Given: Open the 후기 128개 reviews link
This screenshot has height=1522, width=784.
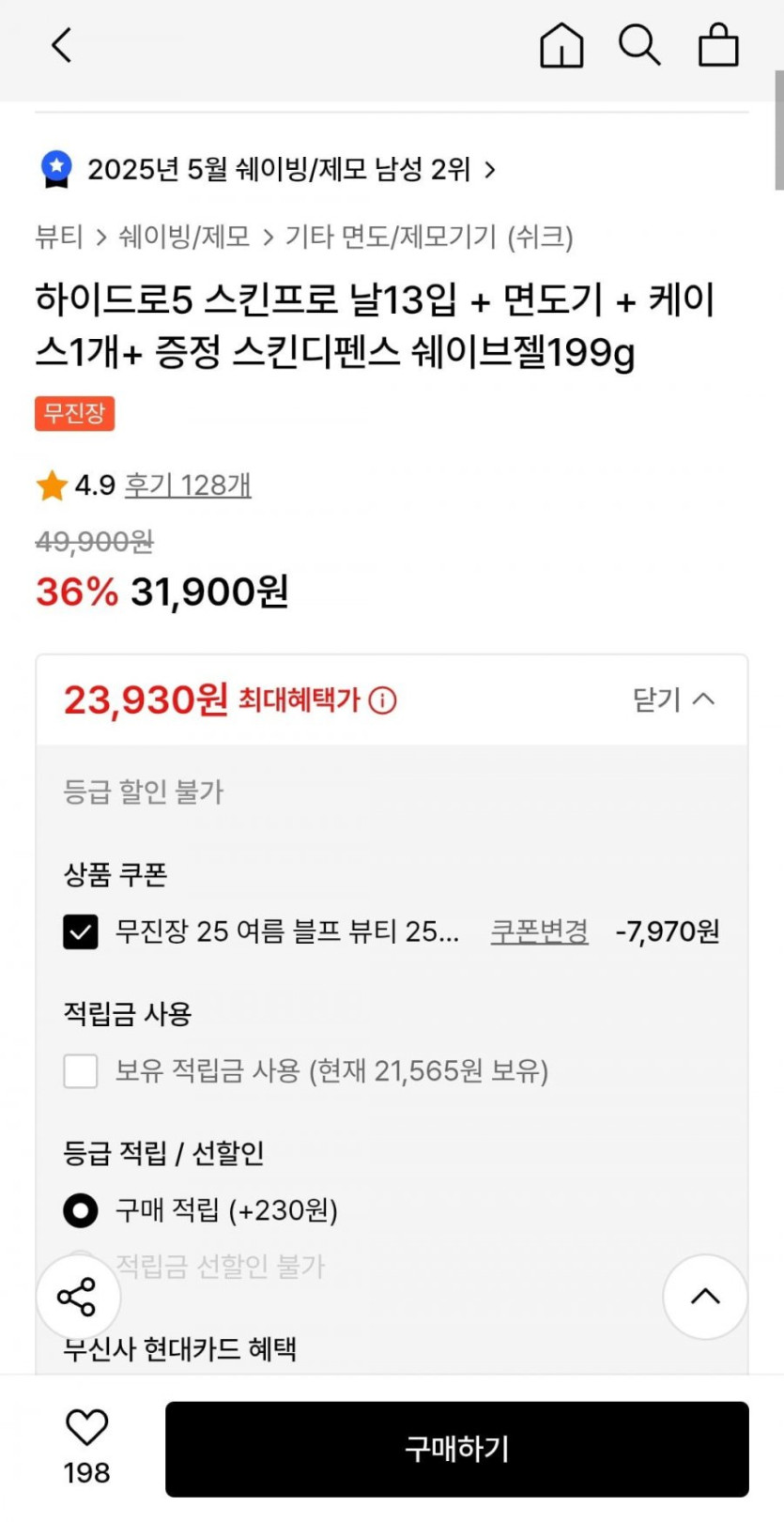Looking at the screenshot, I should click(188, 485).
